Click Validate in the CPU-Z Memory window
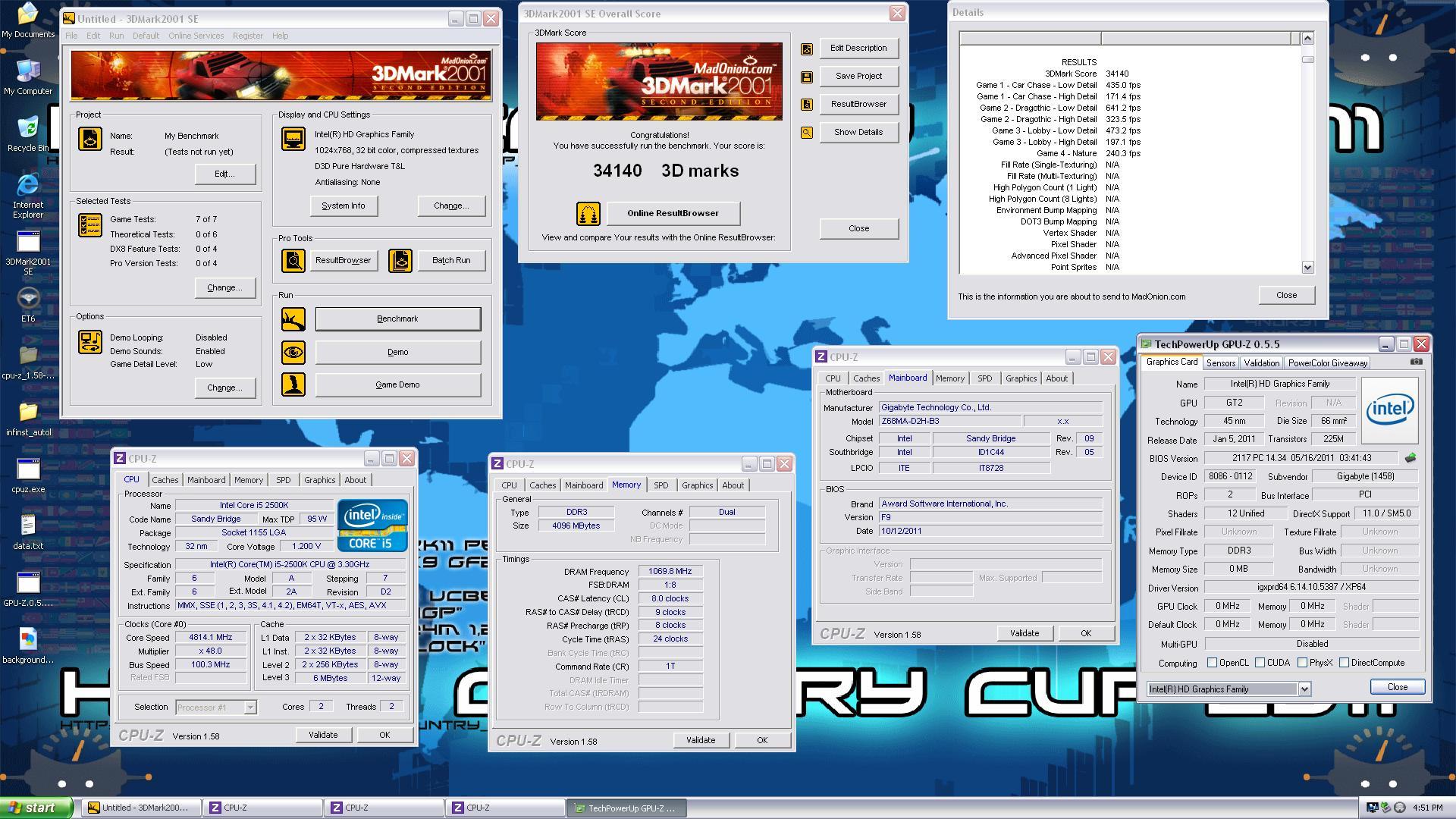 700,740
